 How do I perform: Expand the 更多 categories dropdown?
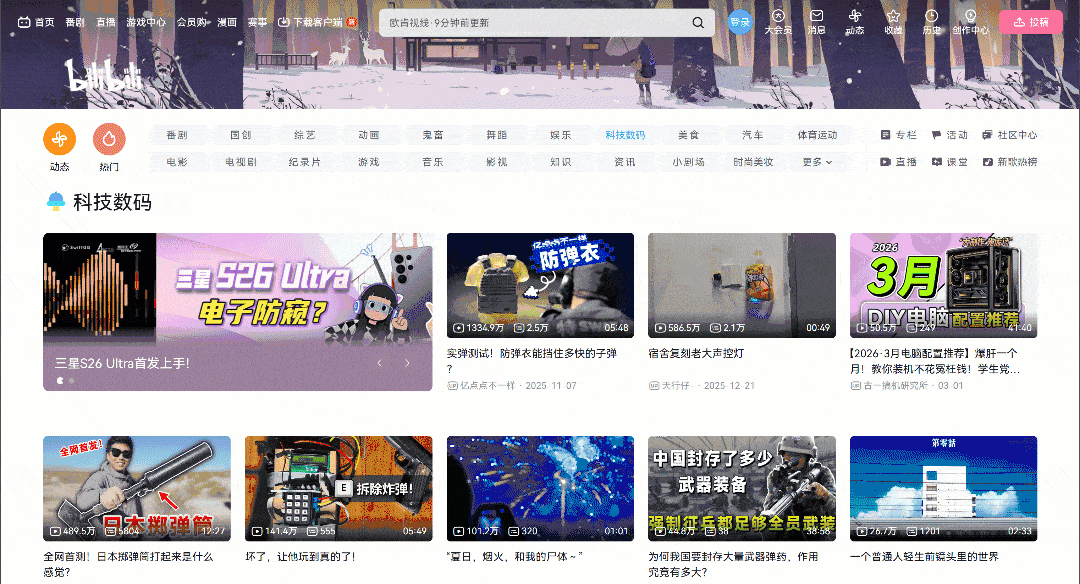pyautogui.click(x=817, y=162)
